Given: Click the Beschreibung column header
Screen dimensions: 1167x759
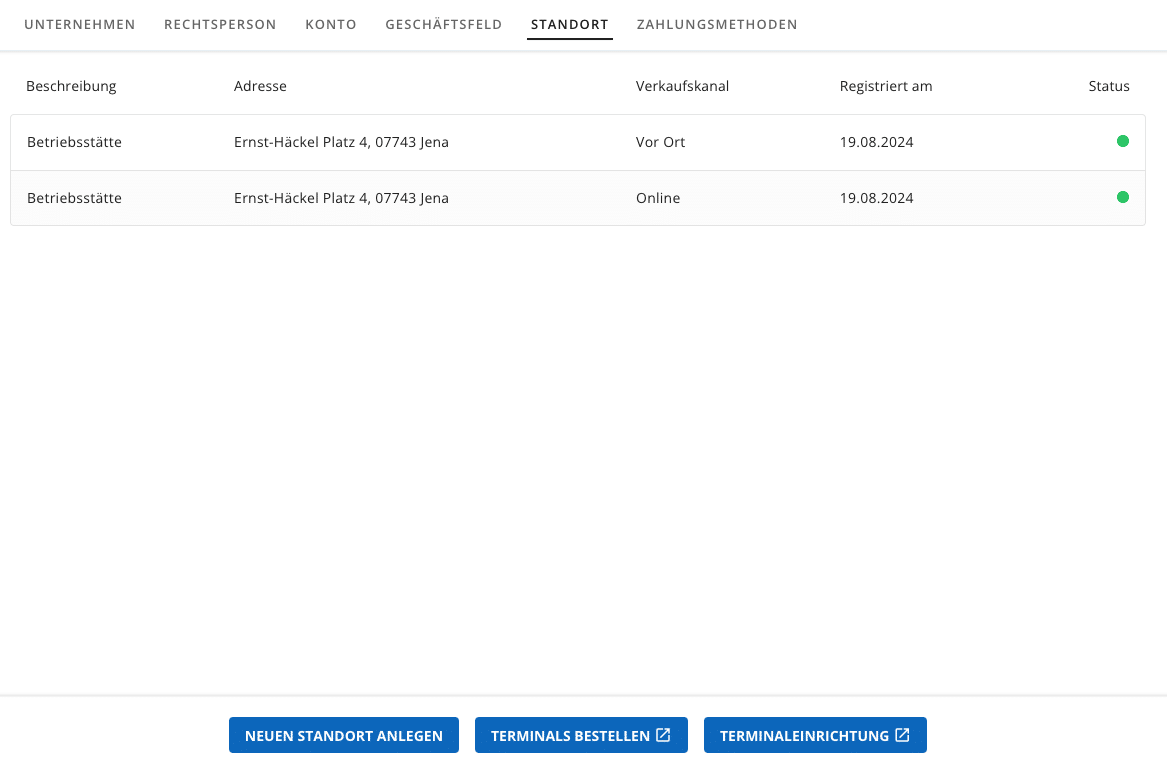Looking at the screenshot, I should 71,86.
